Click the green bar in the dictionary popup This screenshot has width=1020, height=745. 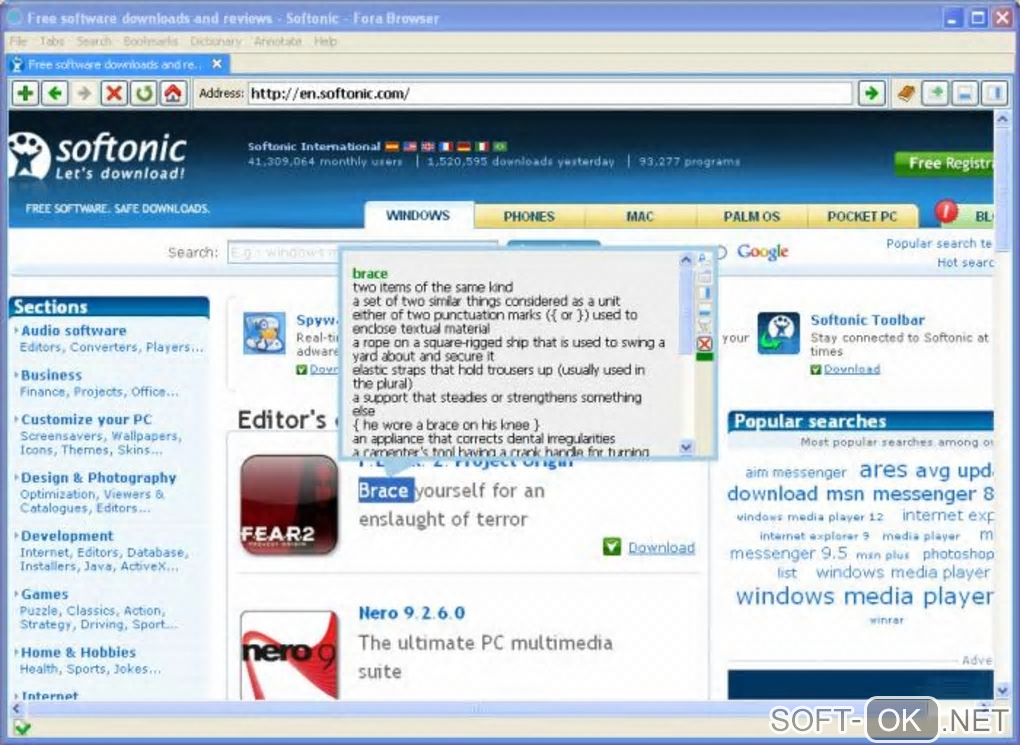[705, 357]
